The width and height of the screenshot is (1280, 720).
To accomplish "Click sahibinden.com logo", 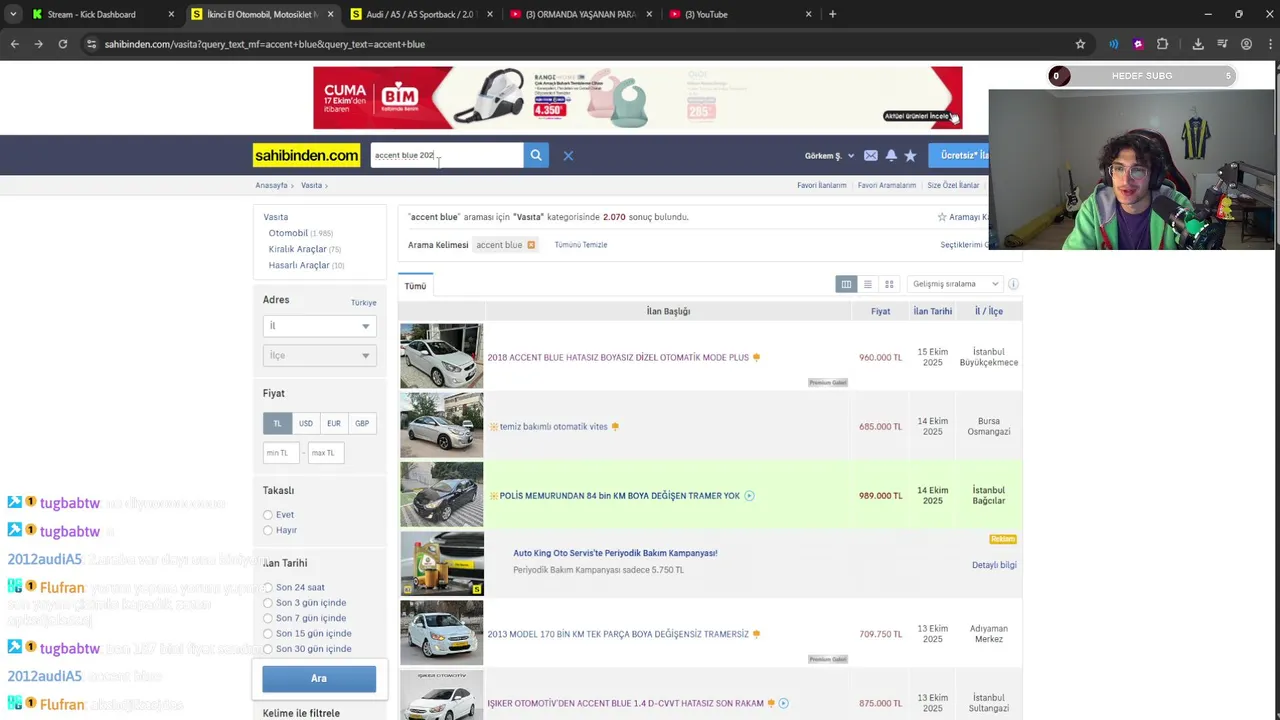I will [306, 155].
